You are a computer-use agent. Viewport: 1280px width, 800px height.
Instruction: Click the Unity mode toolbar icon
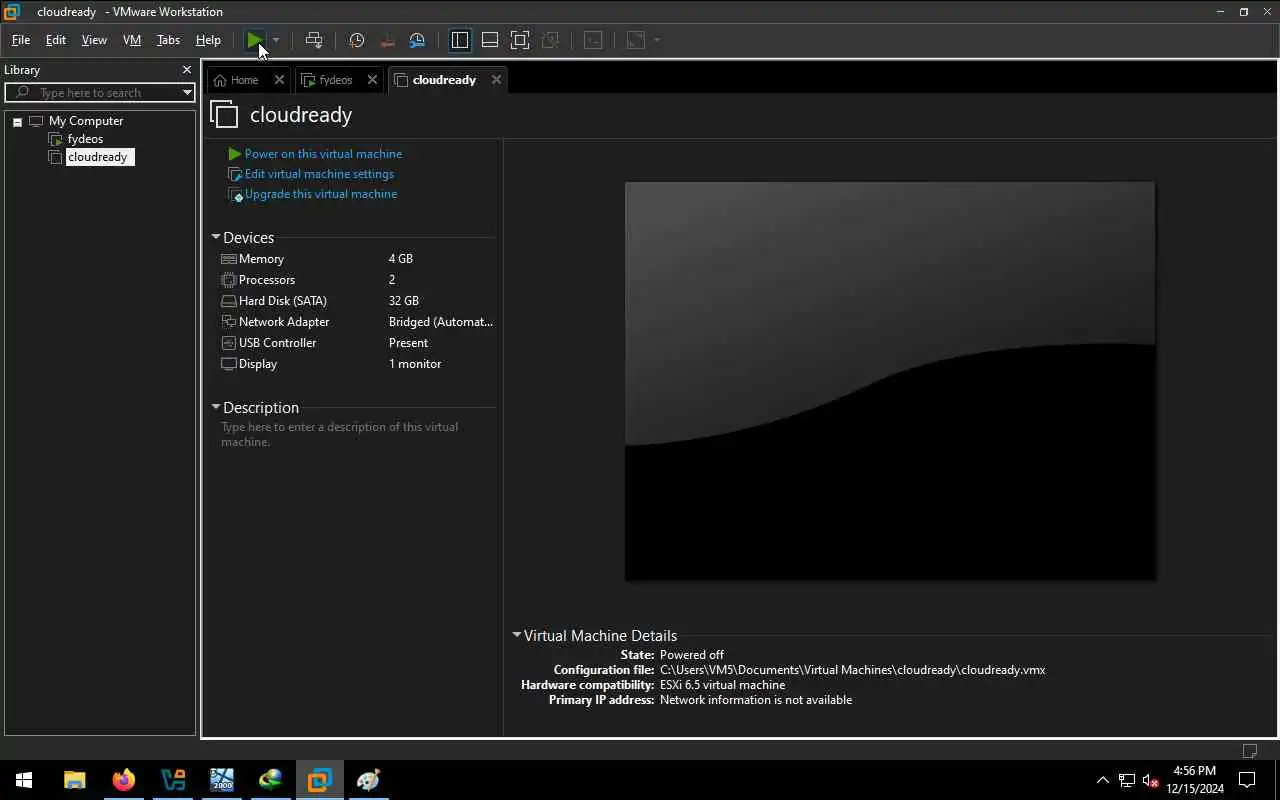(x=550, y=40)
